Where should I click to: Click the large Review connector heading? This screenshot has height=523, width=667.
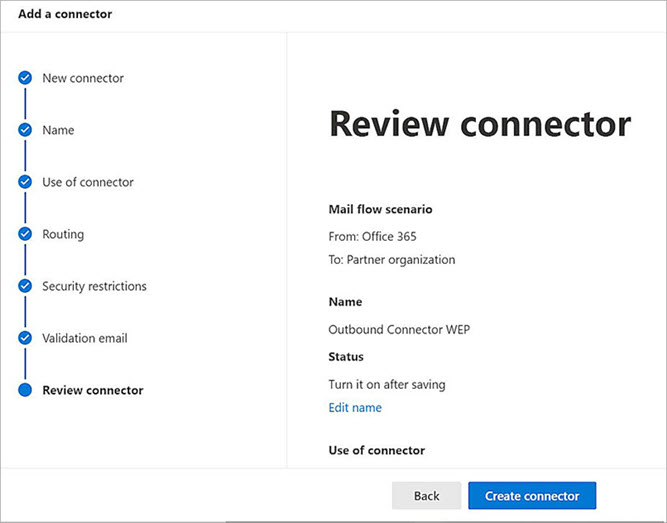click(480, 124)
